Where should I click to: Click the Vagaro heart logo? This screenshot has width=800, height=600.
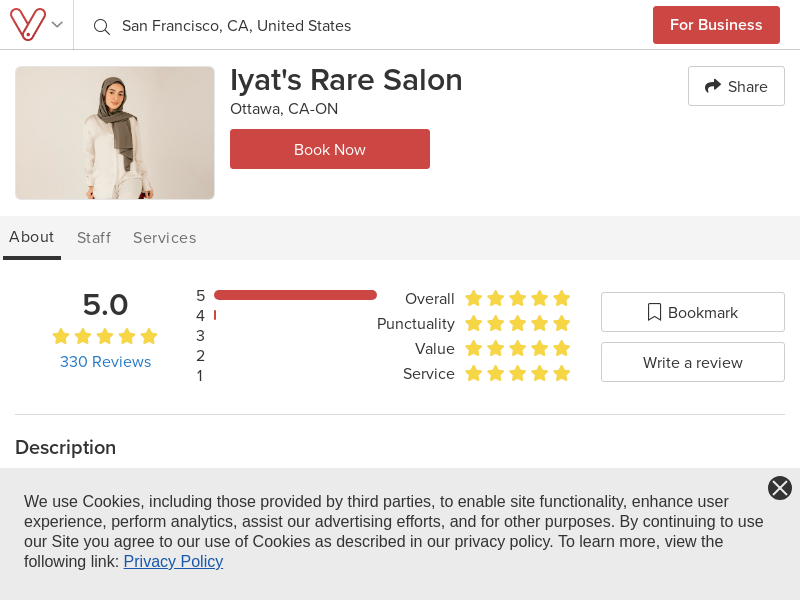tap(30, 24)
